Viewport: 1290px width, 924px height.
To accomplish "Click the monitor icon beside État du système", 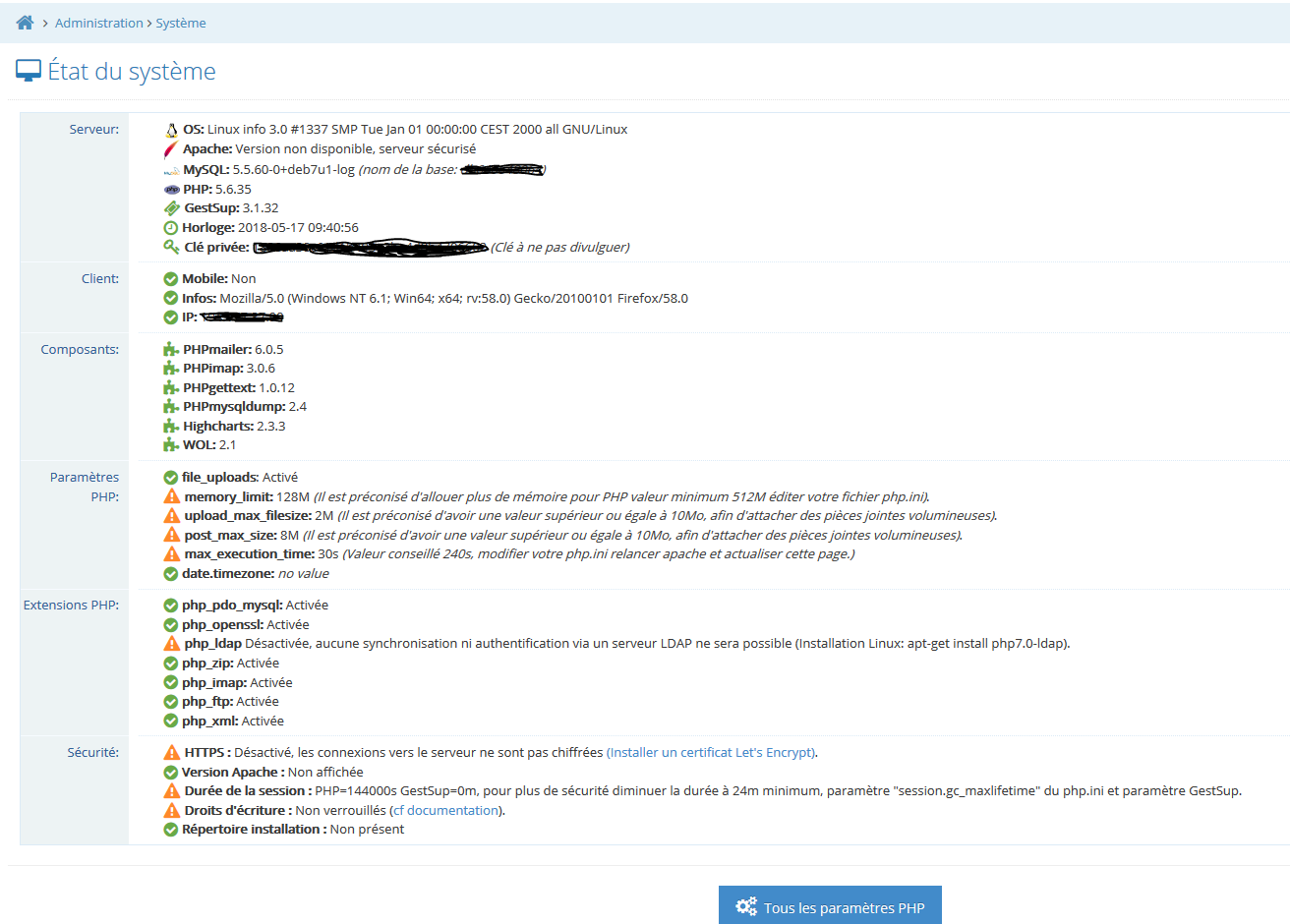I will pos(29,71).
